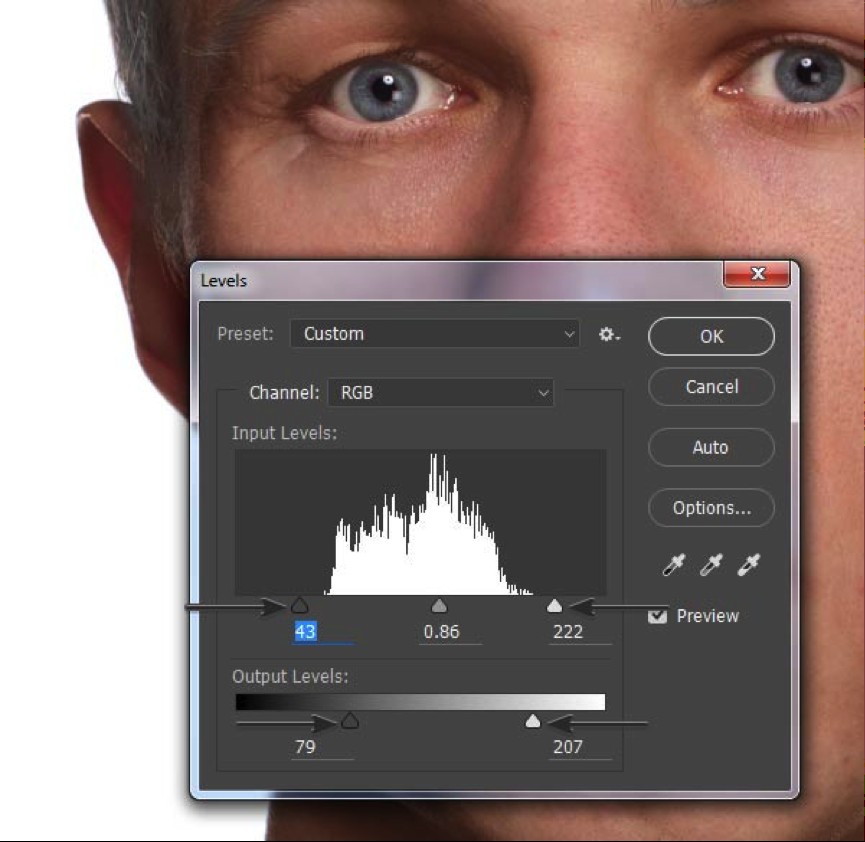This screenshot has height=842, width=865.
Task: Select the black point eyedropper
Action: [674, 565]
